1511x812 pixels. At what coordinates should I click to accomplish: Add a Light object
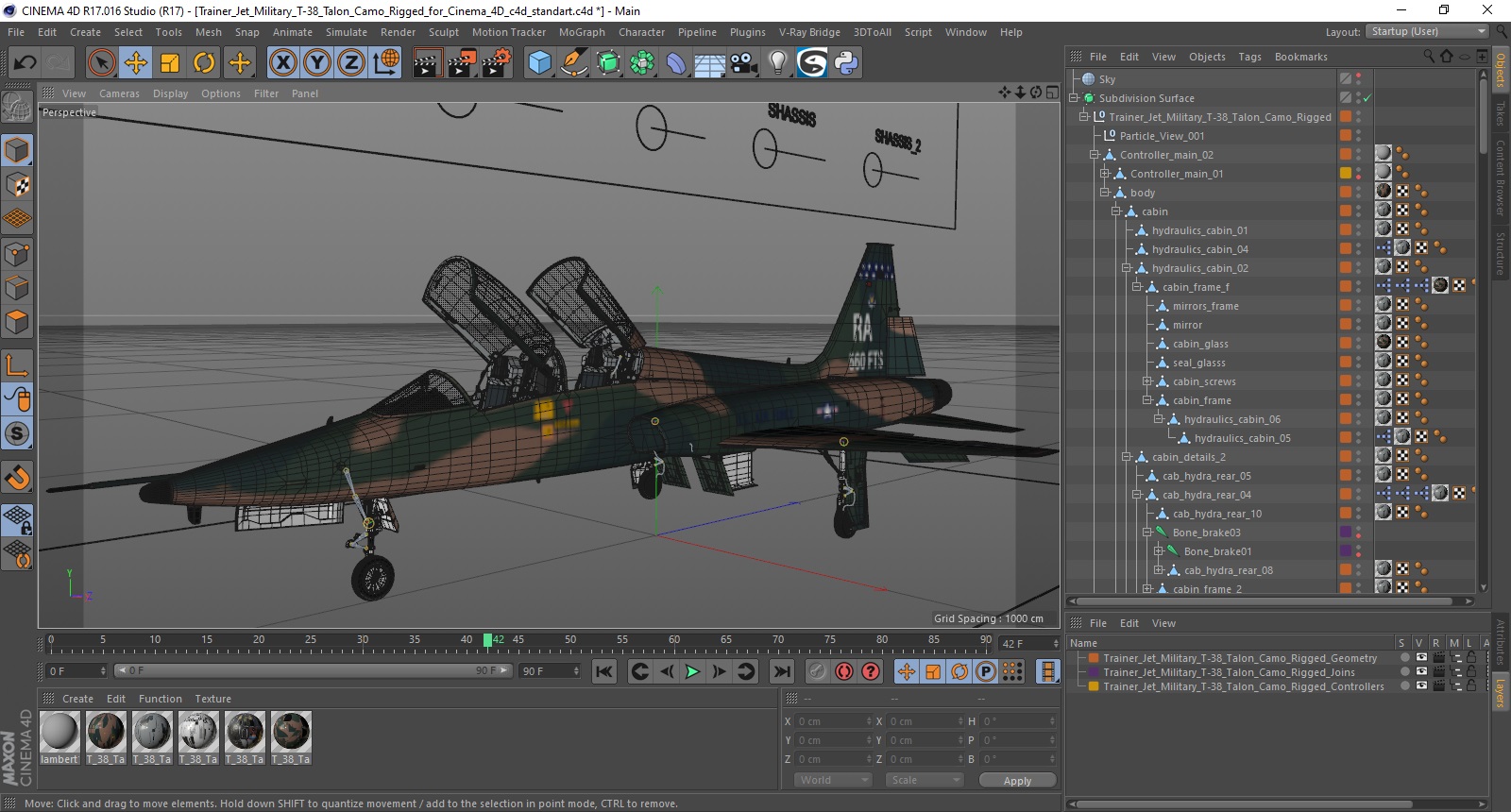click(x=777, y=63)
